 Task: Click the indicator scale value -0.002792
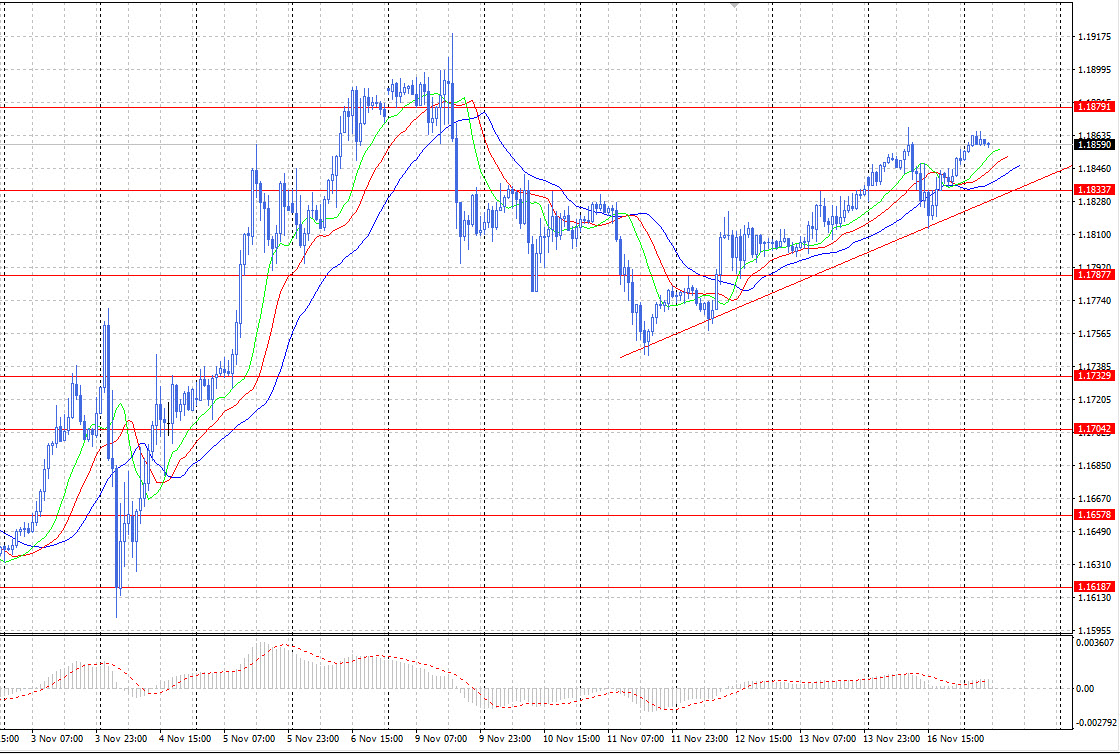tap(1094, 723)
